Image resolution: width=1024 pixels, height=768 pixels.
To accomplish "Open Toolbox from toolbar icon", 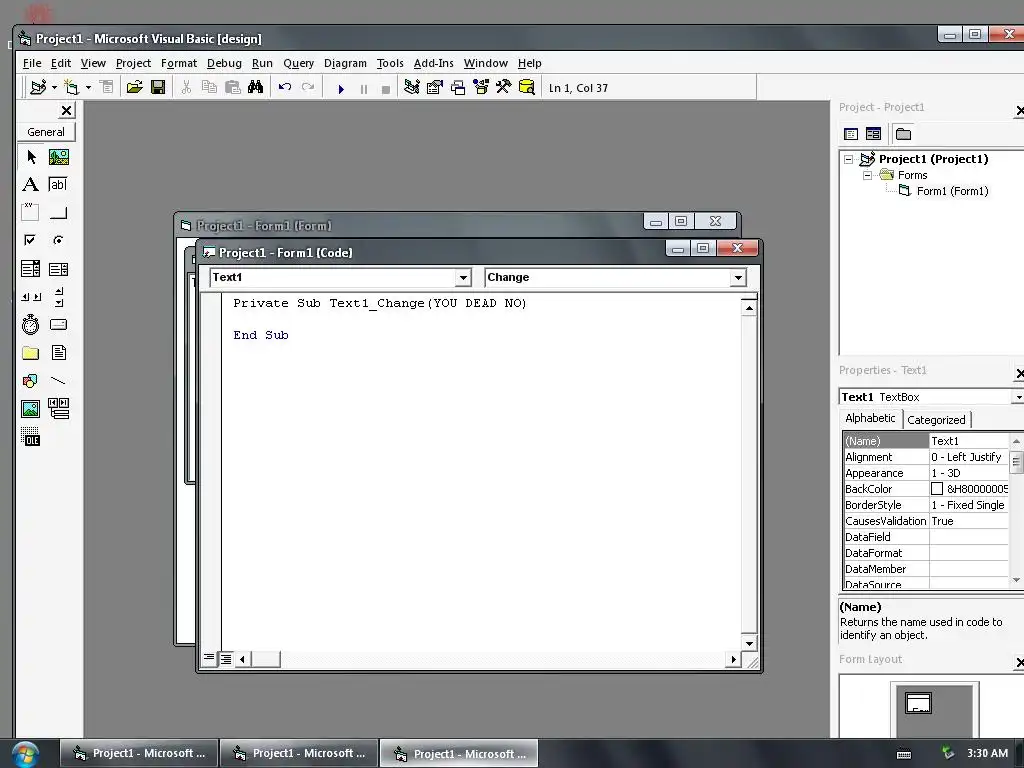I will (x=504, y=87).
